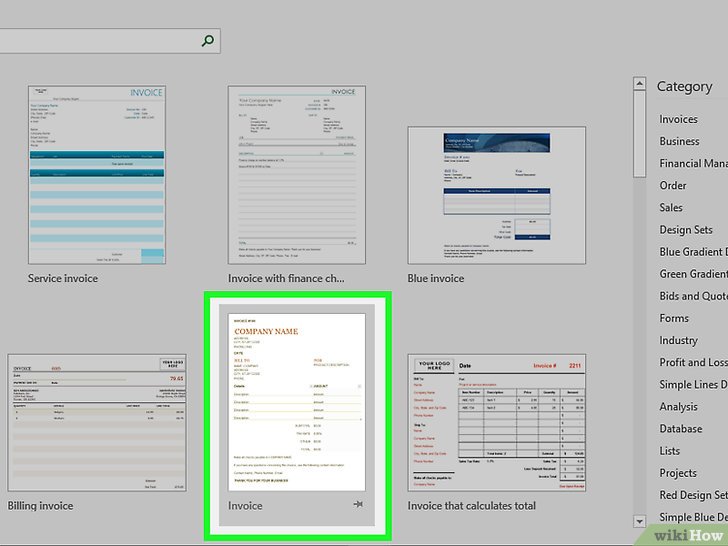The image size is (728, 546).
Task: Filter by Invoices category
Action: [x=678, y=119]
